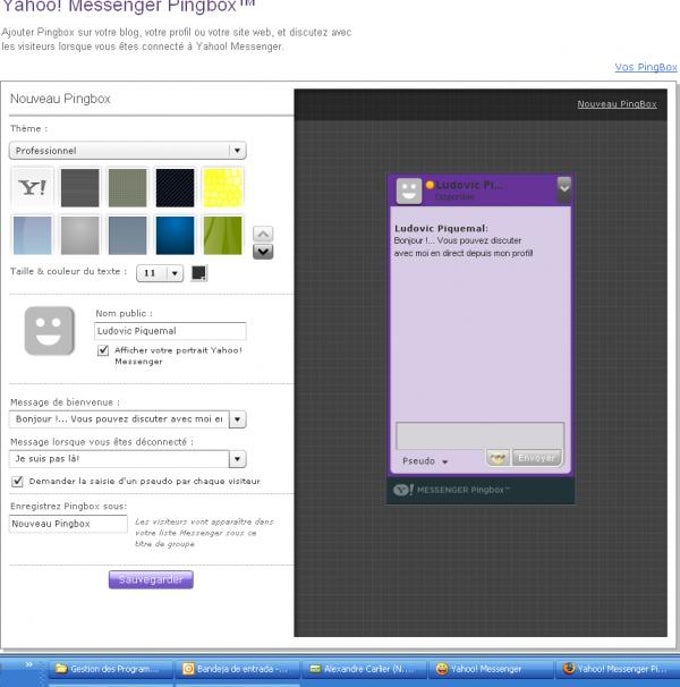Open the Vos PingBox link
The image size is (680, 687).
(646, 67)
